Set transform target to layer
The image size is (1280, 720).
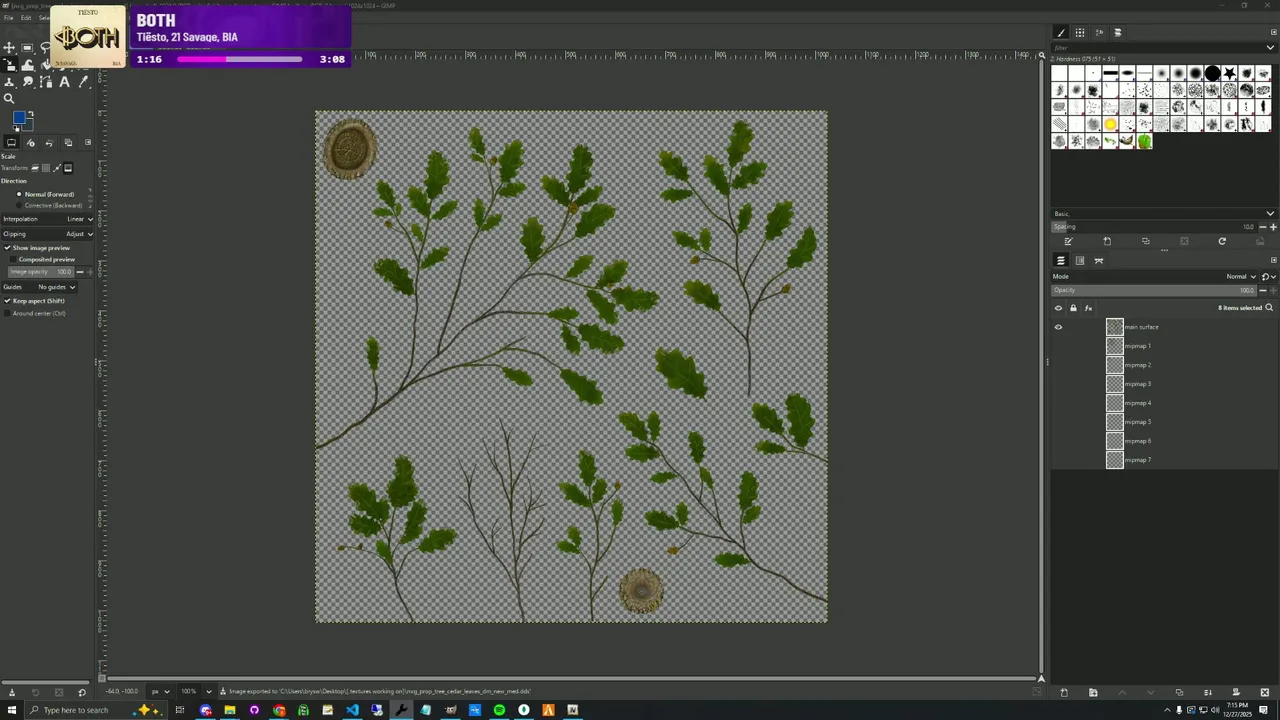(35, 168)
